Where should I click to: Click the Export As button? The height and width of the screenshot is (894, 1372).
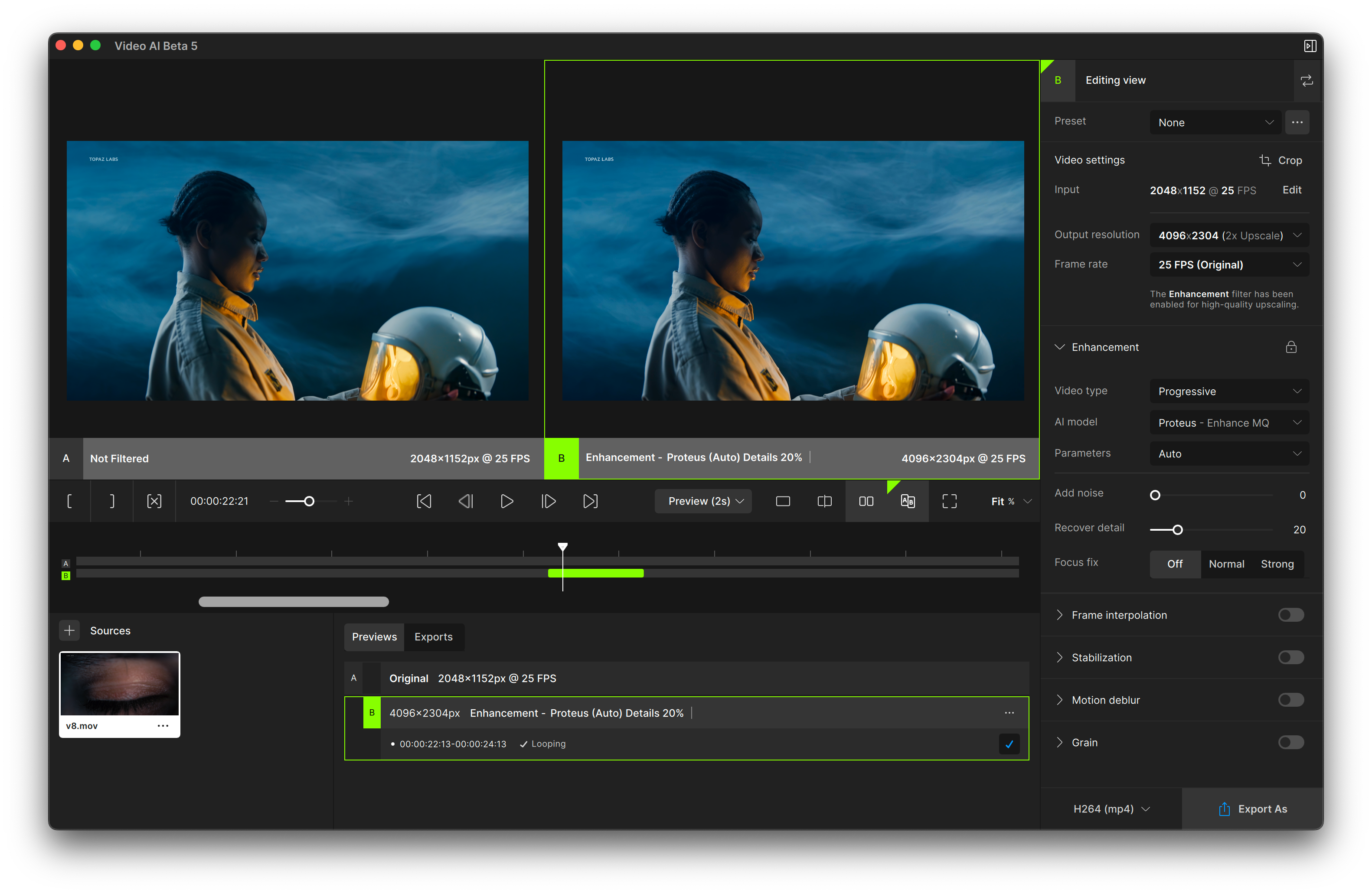coord(1252,809)
